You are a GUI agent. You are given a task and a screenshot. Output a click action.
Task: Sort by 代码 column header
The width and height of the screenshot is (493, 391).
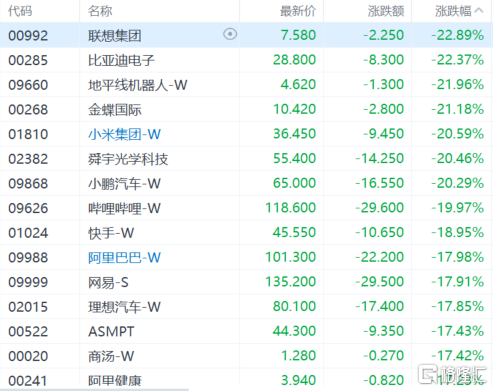[20, 11]
